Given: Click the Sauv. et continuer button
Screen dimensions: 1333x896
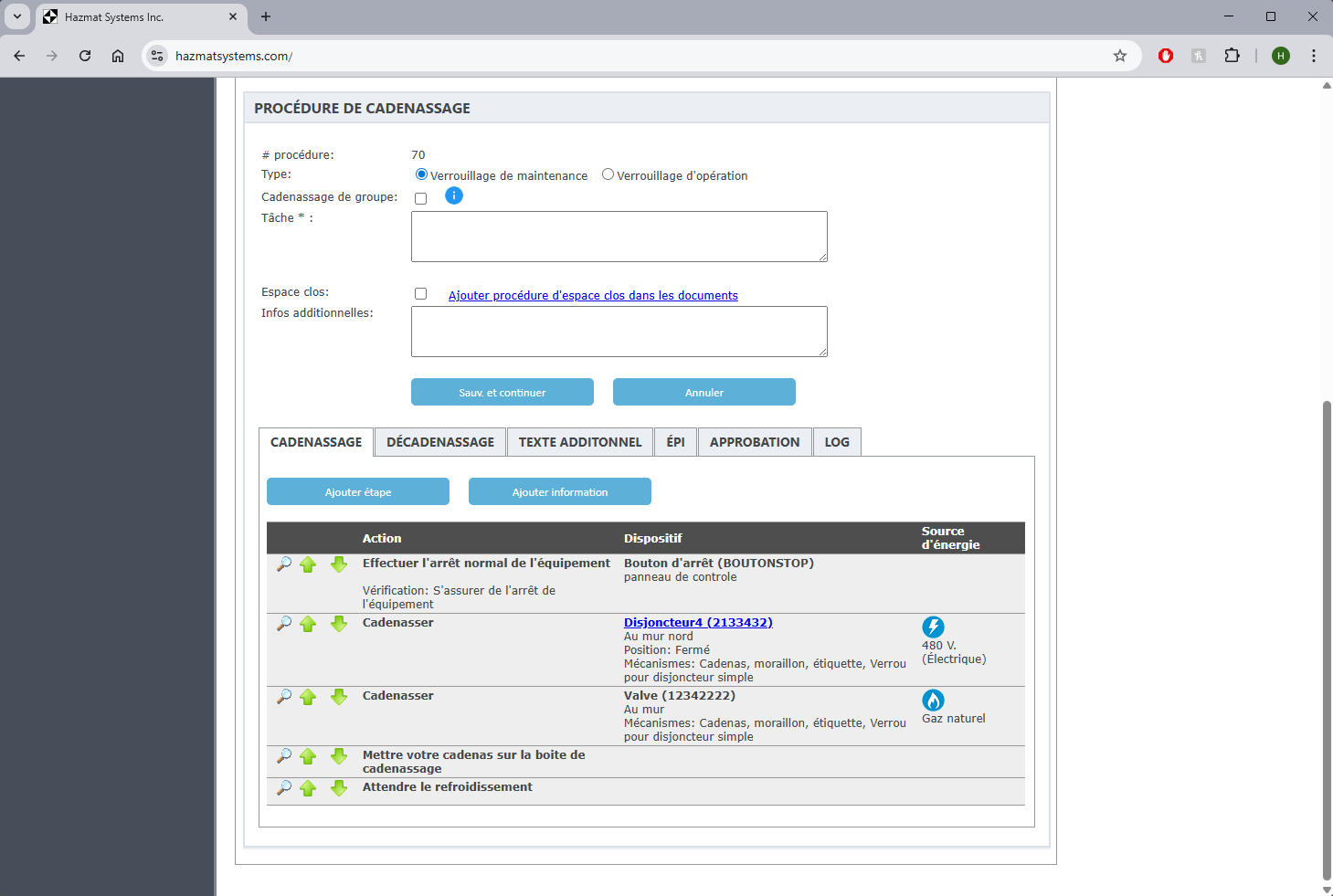Looking at the screenshot, I should (503, 392).
